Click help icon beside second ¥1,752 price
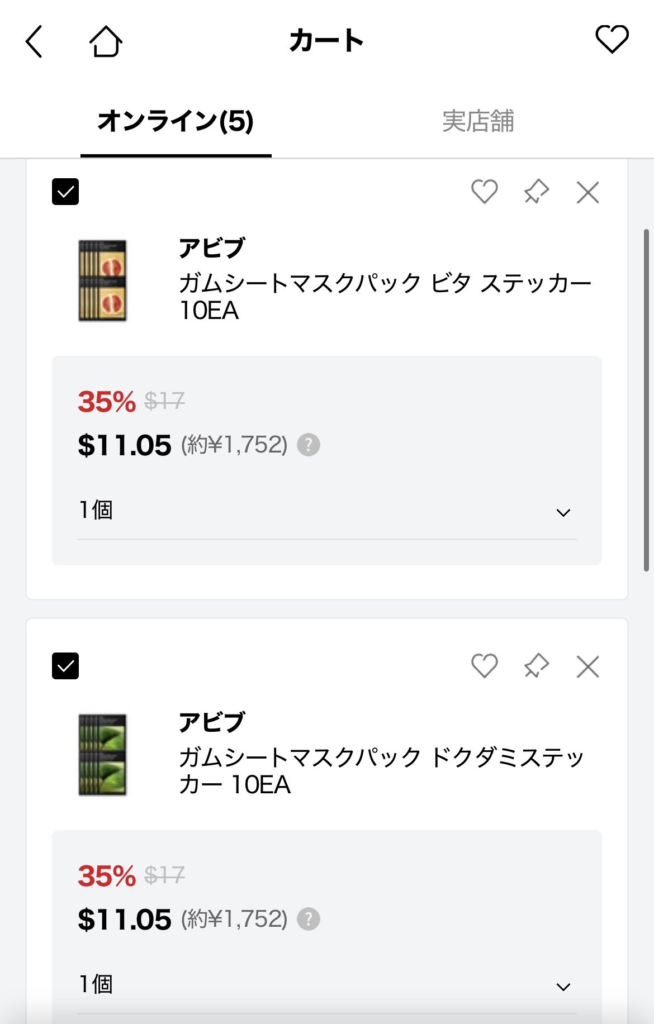 309,919
